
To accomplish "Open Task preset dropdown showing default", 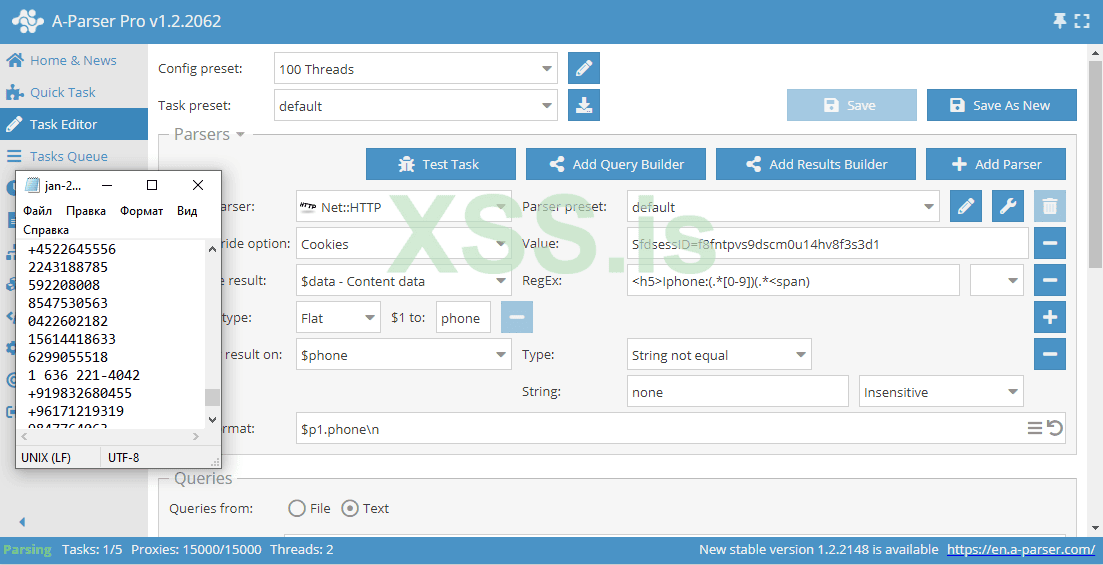I will pos(416,106).
